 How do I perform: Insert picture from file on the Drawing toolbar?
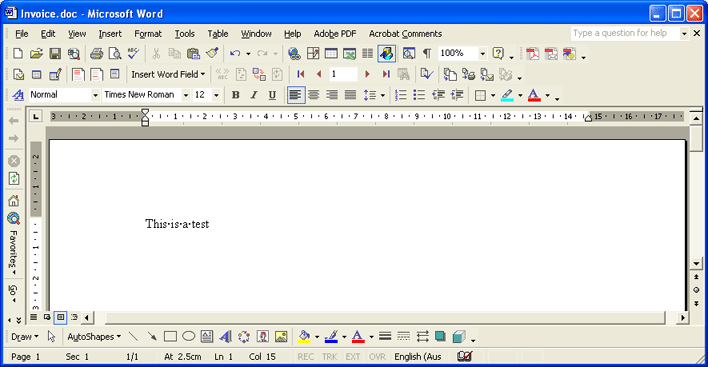click(x=281, y=337)
